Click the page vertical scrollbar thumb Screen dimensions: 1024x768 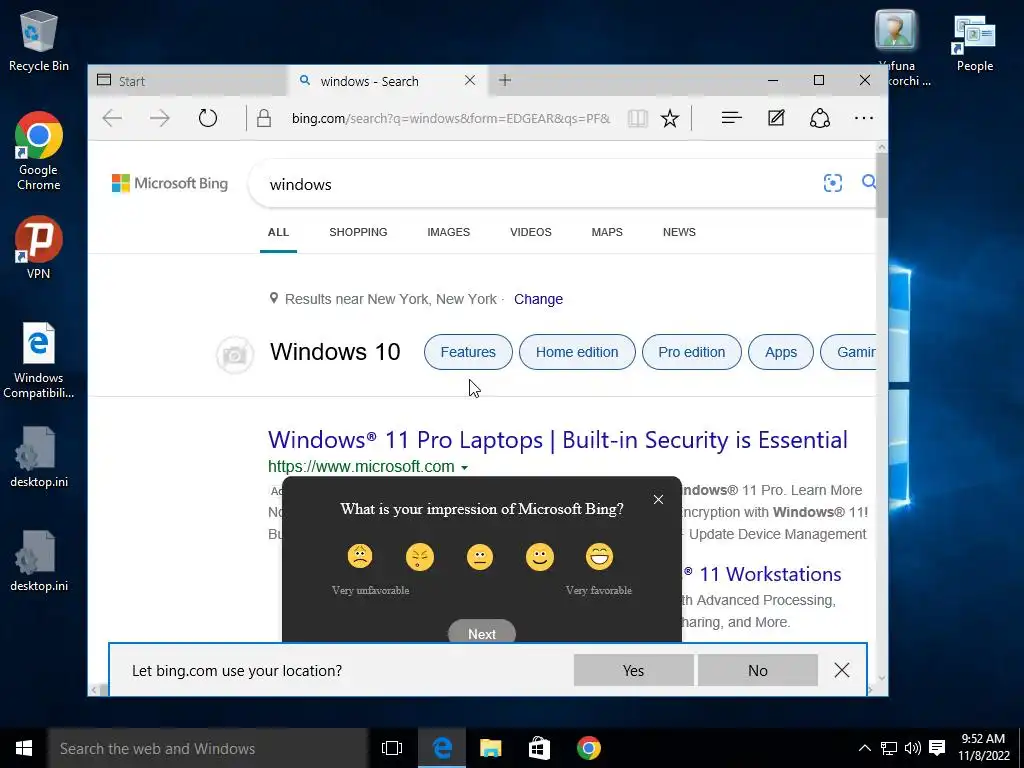882,185
